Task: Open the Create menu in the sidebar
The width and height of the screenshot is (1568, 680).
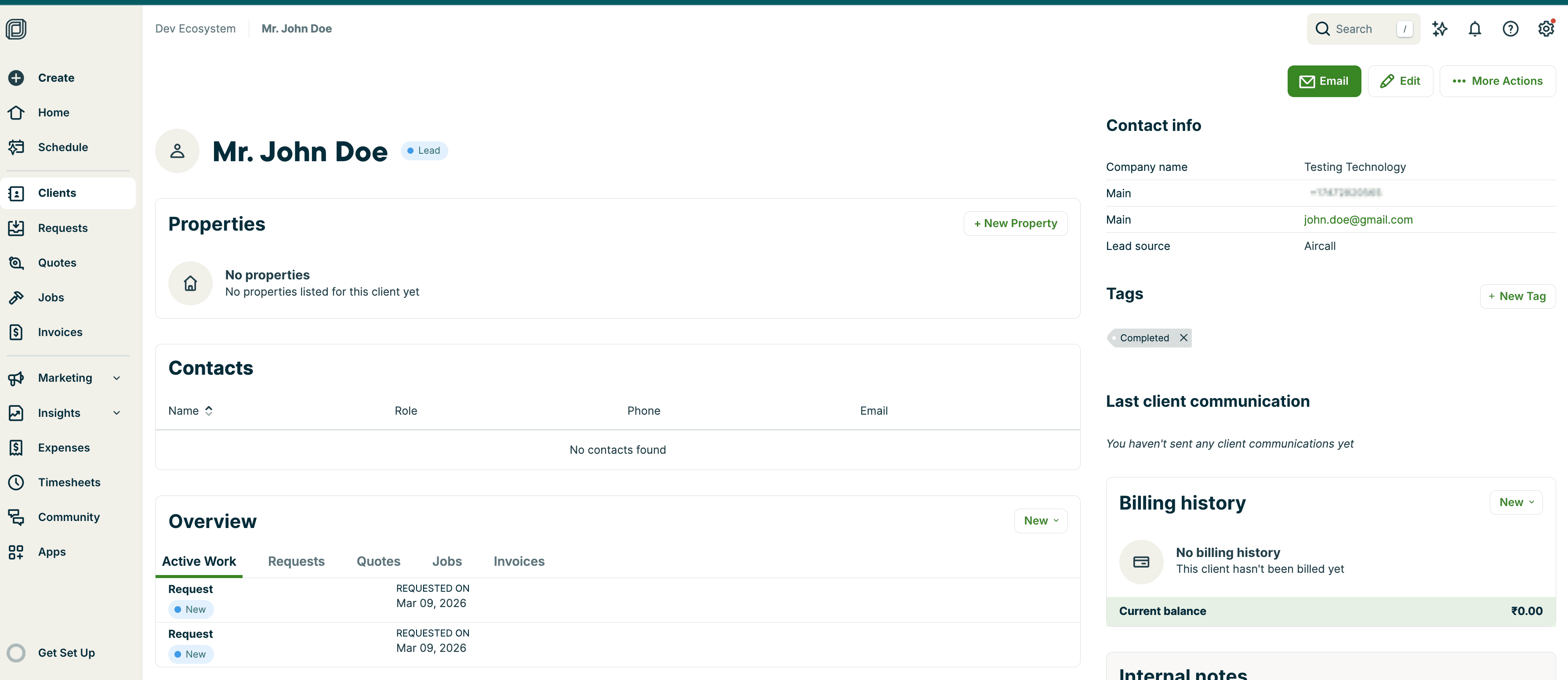Action: 56,78
